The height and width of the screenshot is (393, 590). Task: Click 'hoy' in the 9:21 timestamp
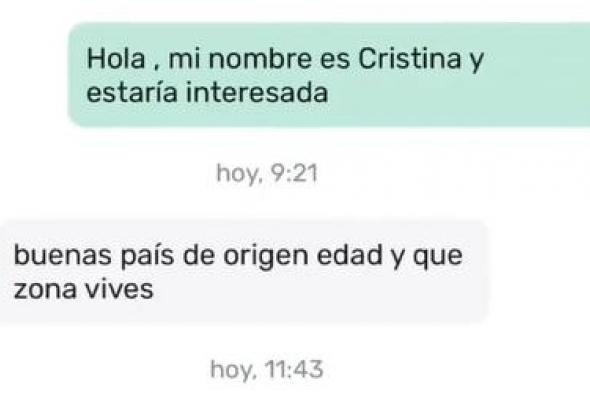pyautogui.click(x=239, y=174)
